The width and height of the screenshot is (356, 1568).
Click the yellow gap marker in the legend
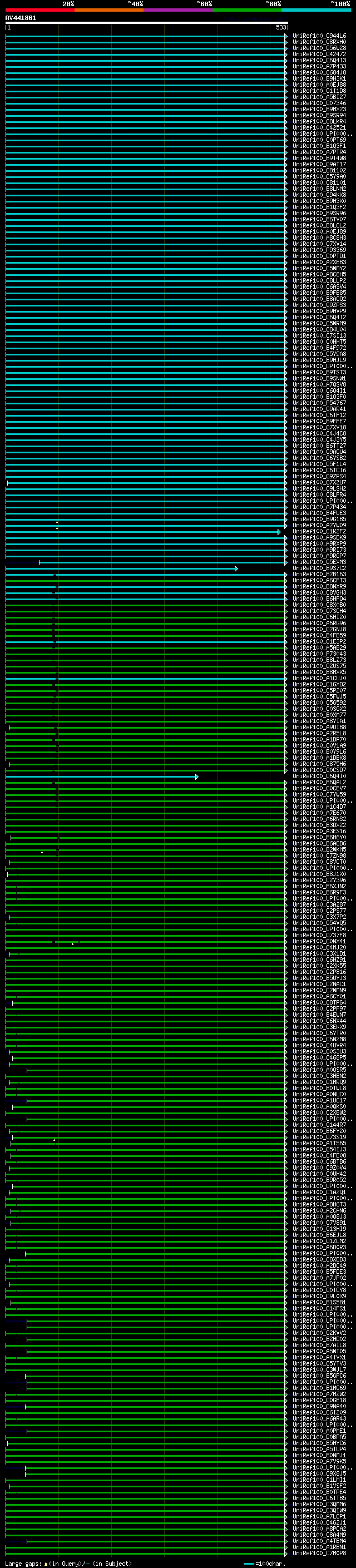(x=46, y=1564)
